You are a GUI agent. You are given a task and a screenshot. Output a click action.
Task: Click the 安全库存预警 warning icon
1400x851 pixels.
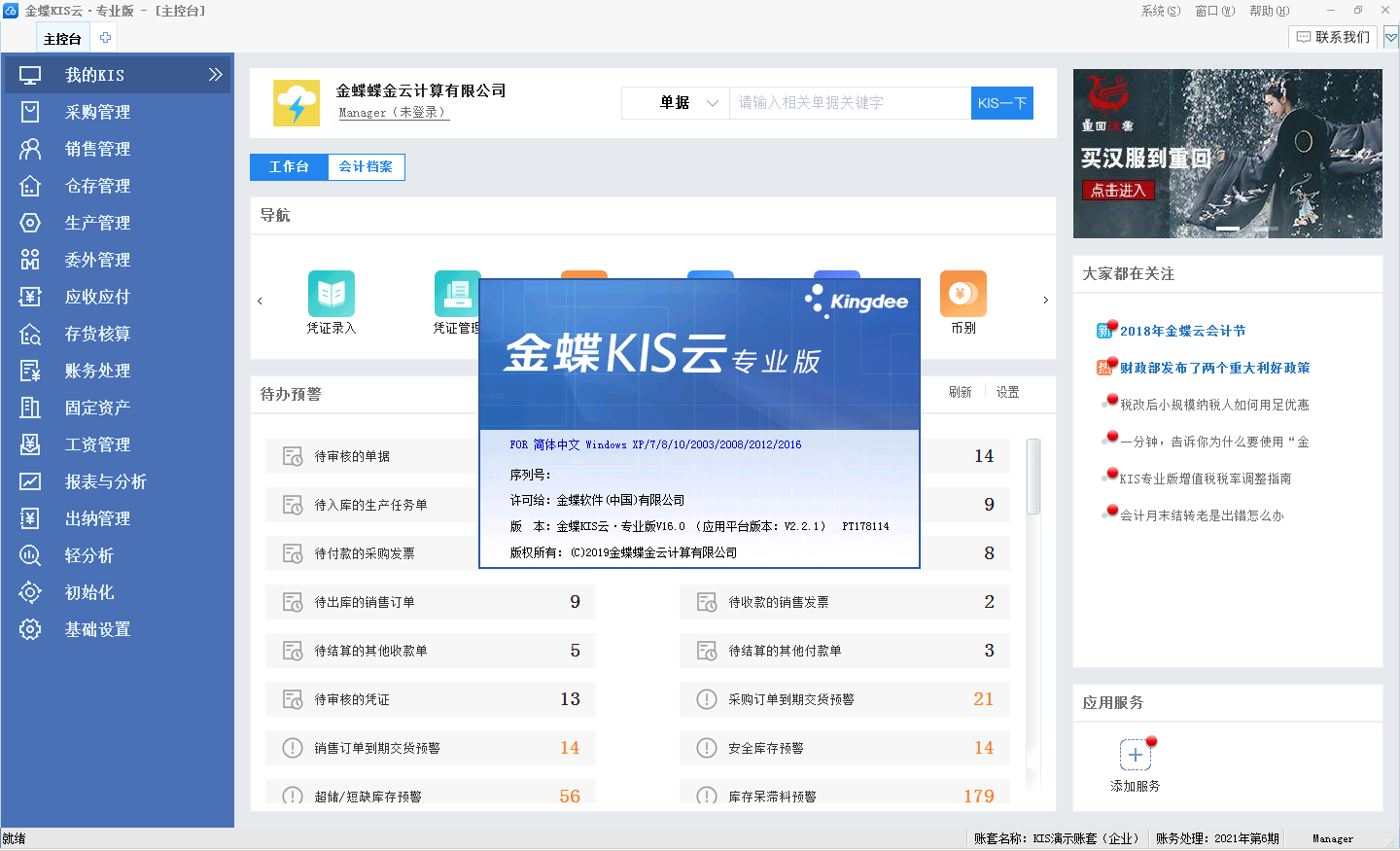[707, 748]
